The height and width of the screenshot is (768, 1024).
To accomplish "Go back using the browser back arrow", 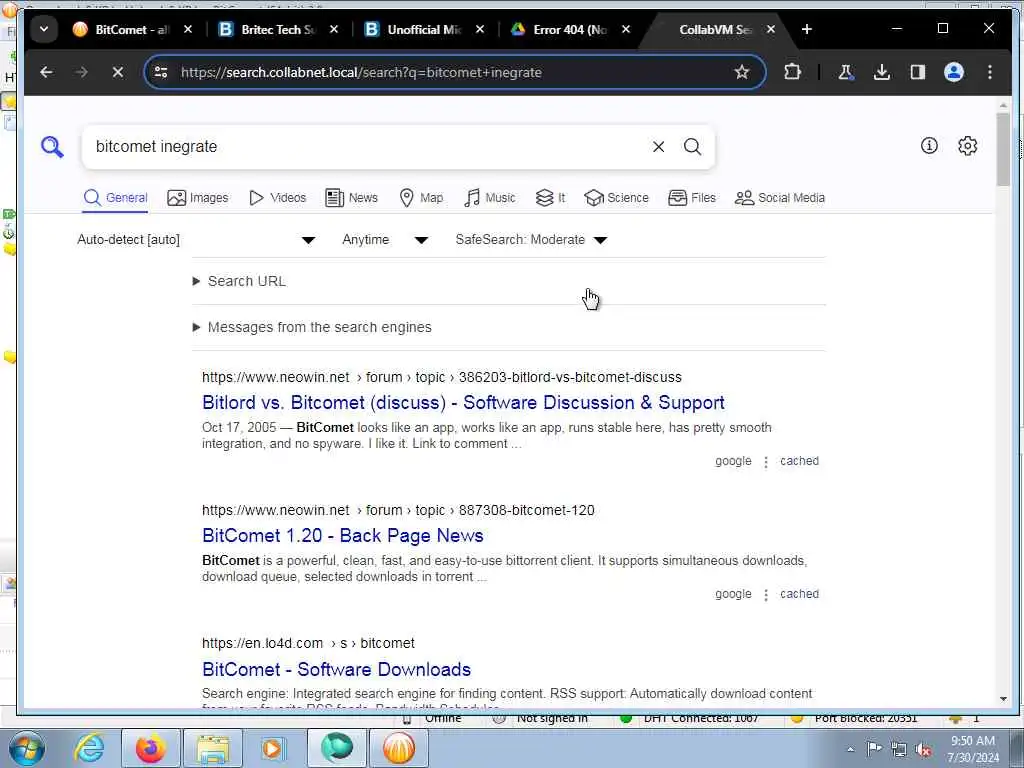I will (46, 72).
